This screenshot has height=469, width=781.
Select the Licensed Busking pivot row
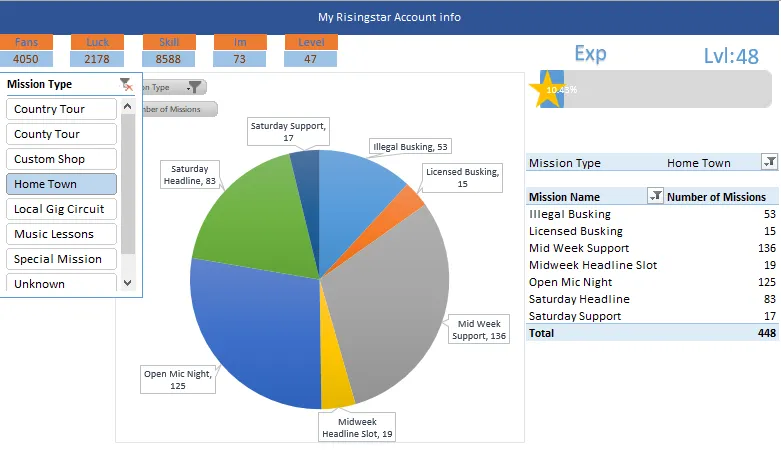(652, 231)
